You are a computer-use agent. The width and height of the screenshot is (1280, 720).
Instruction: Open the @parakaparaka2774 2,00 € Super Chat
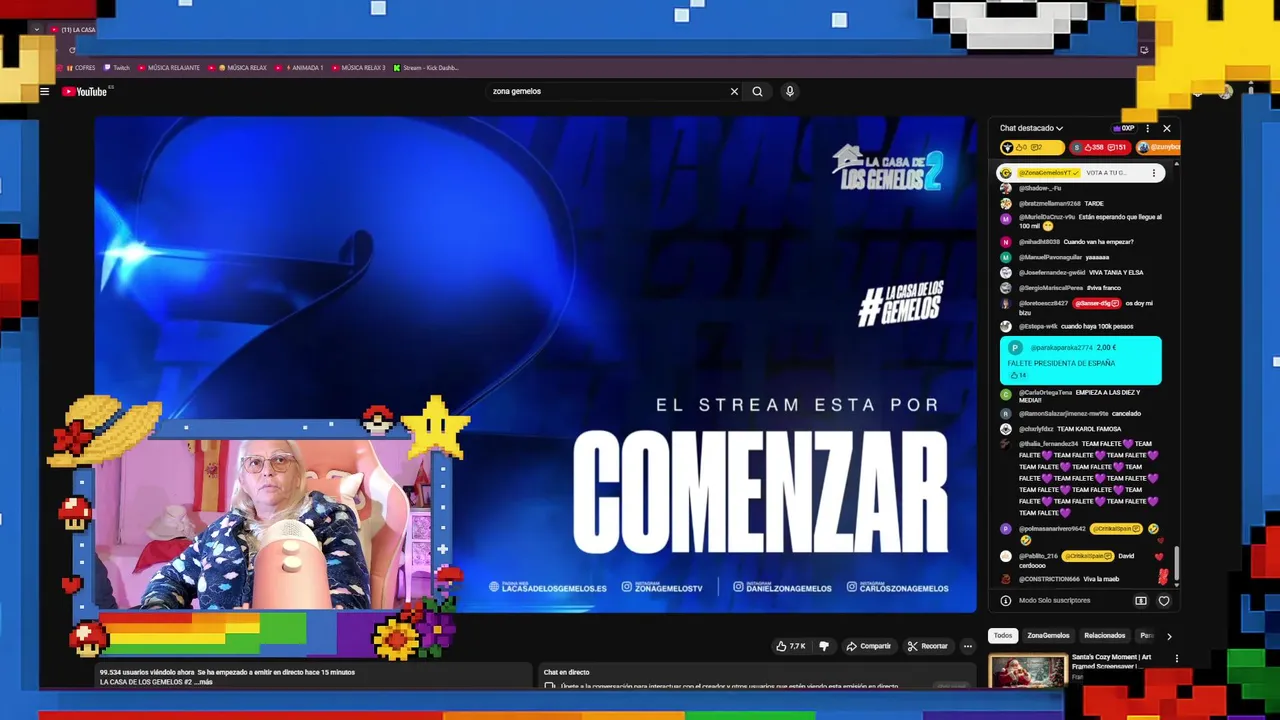[x=1080, y=360]
